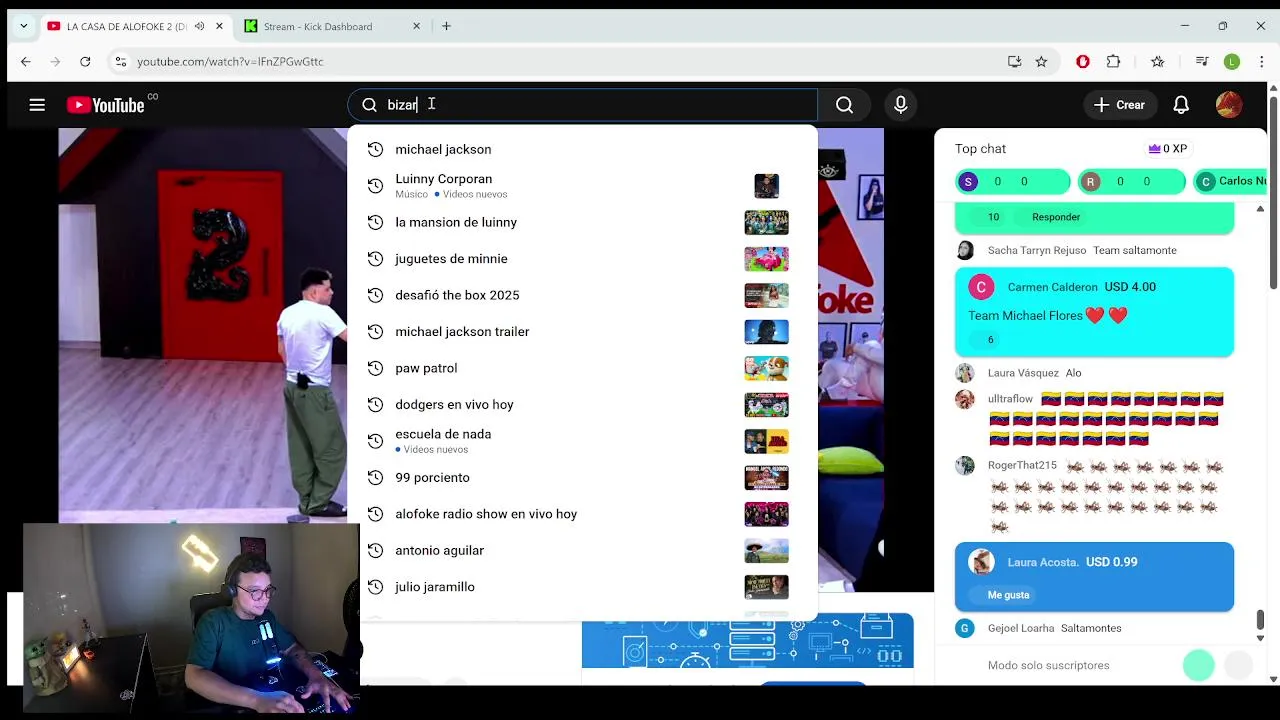This screenshot has width=1280, height=720.
Task: Open Carmen Calderon's USD 4.00 Super Chat
Action: [1094, 312]
